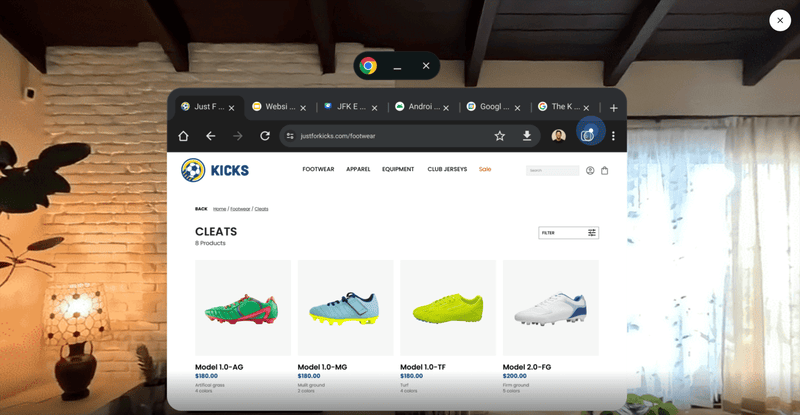Click the highlighted tab switcher icon

pyautogui.click(x=588, y=135)
